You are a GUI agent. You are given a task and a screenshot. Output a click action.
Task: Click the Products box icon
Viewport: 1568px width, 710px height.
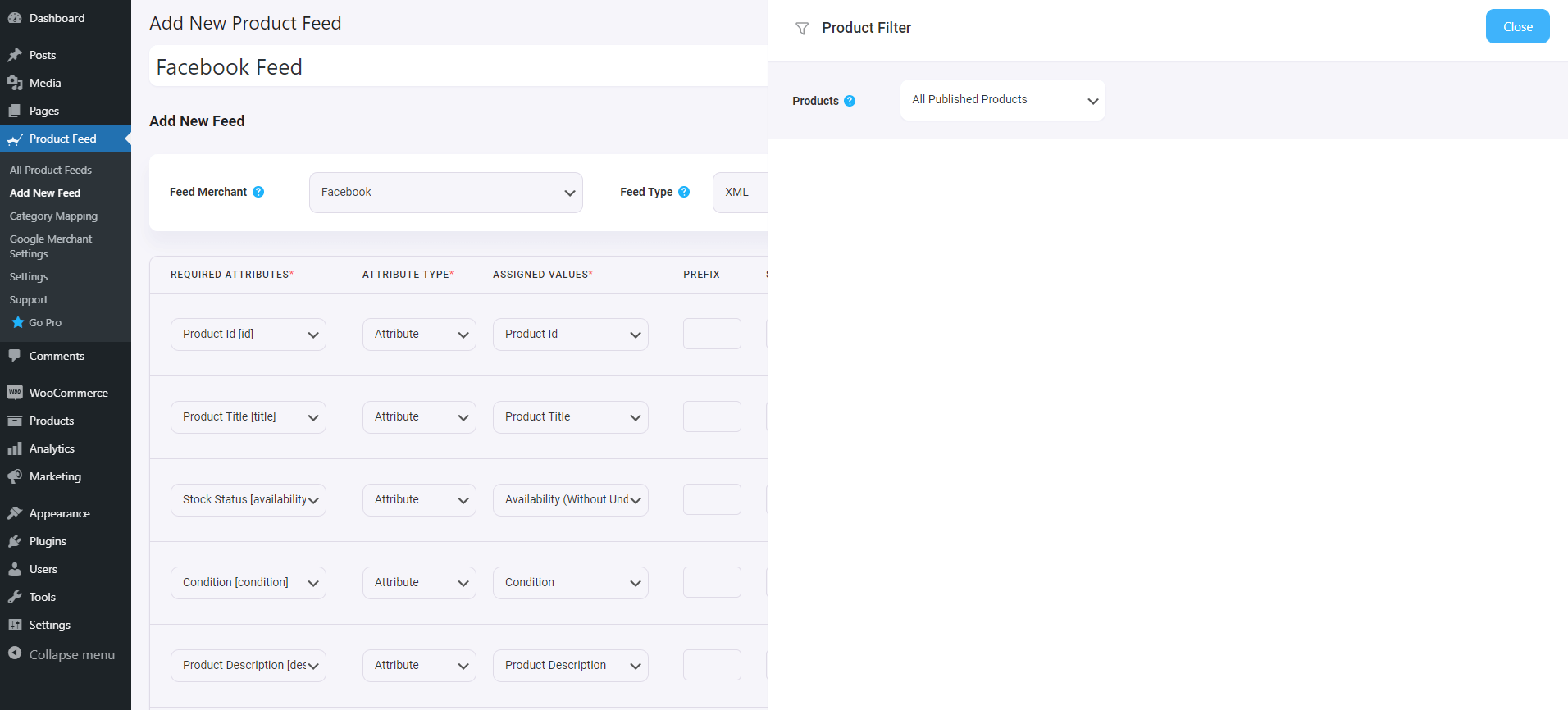click(x=15, y=421)
